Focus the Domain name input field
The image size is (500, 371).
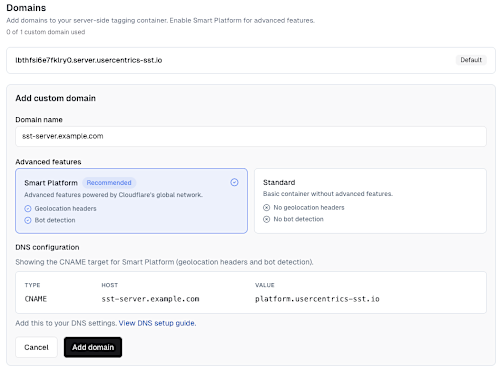[x=251, y=136]
